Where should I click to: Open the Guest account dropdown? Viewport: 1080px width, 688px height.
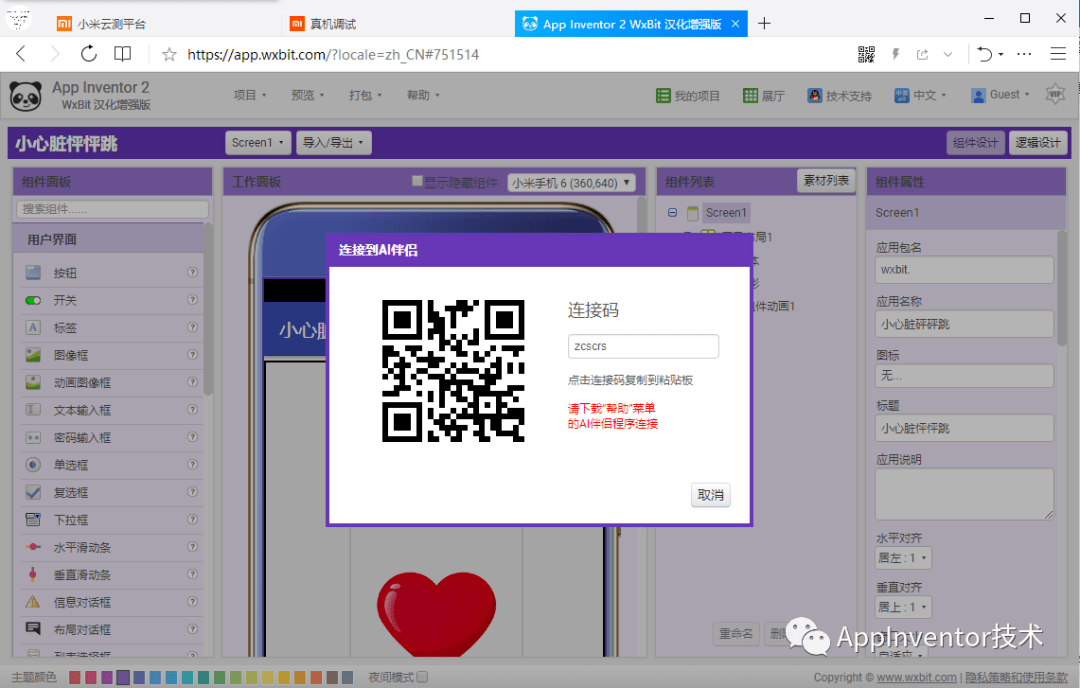(1001, 95)
